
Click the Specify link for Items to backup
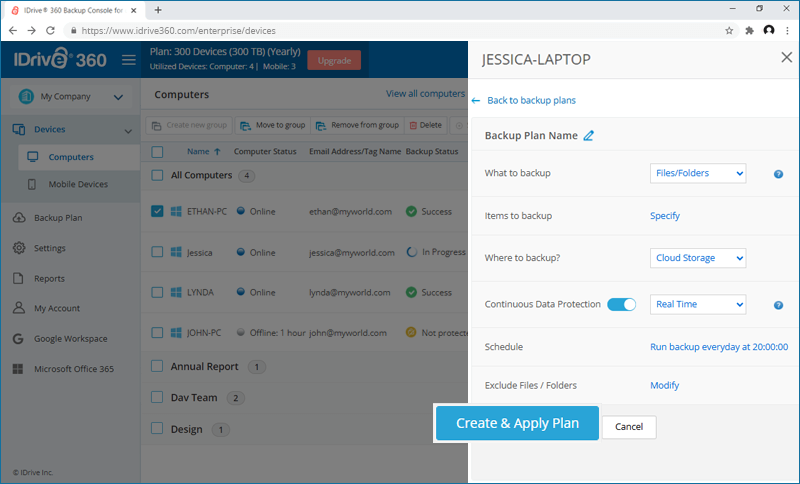[665, 216]
